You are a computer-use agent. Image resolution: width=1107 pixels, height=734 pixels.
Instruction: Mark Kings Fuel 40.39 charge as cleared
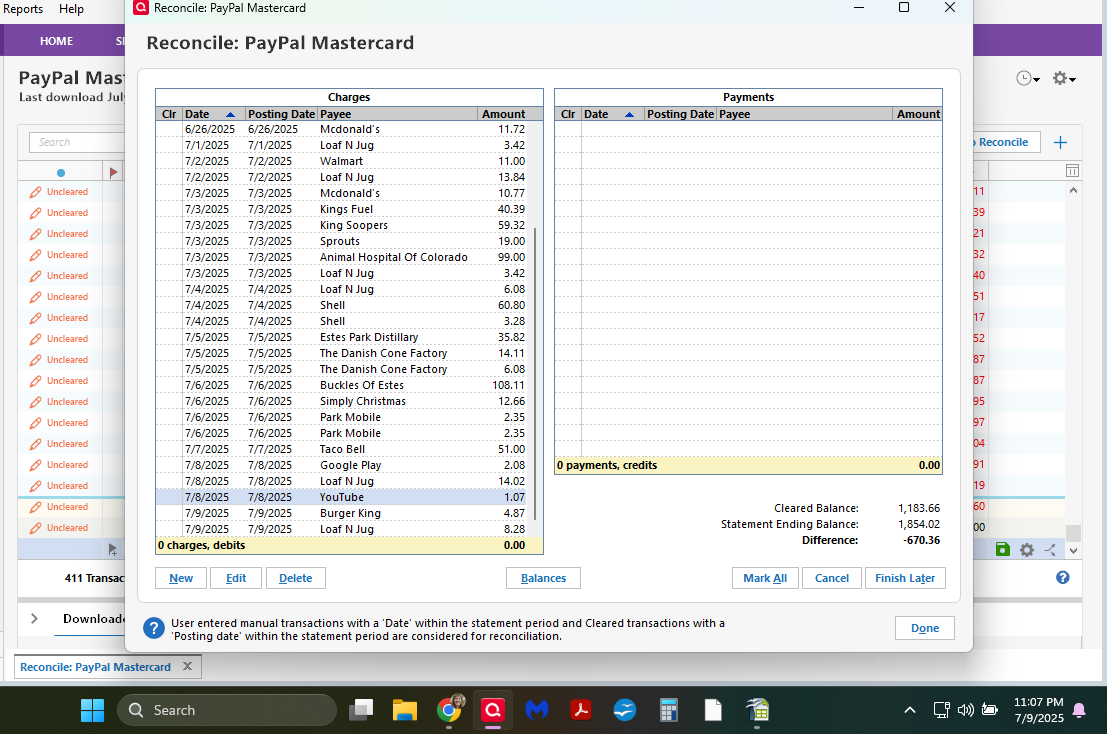pos(169,209)
